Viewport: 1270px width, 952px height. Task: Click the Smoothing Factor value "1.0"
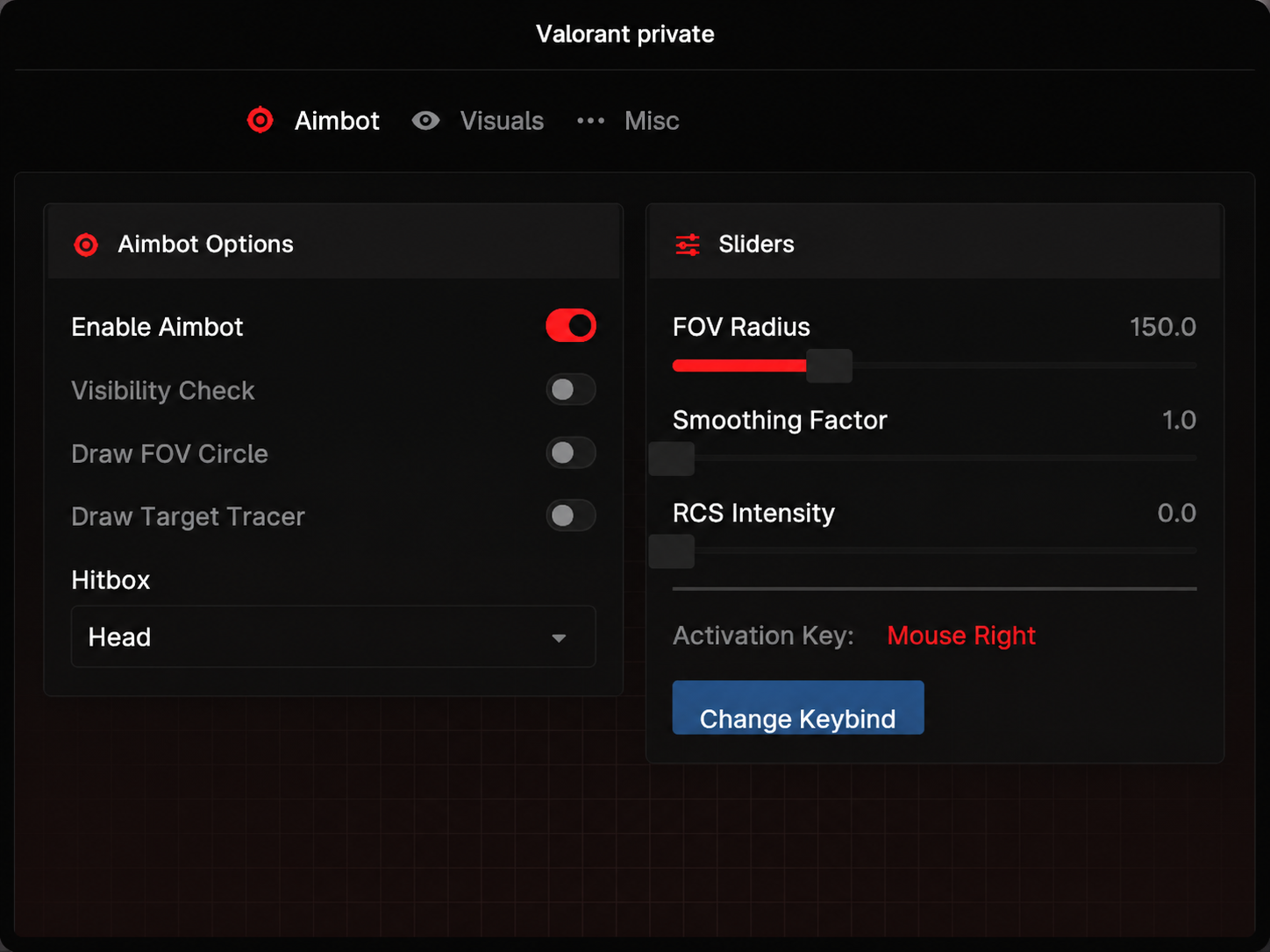tap(1179, 420)
